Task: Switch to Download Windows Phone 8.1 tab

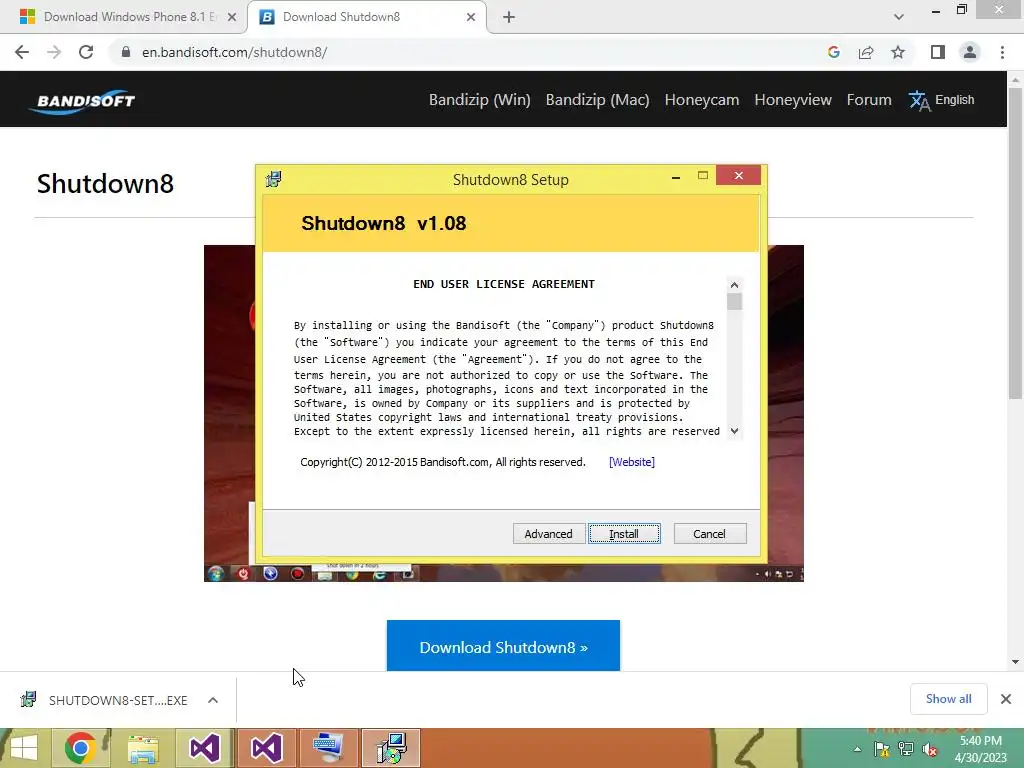Action: pos(124,17)
